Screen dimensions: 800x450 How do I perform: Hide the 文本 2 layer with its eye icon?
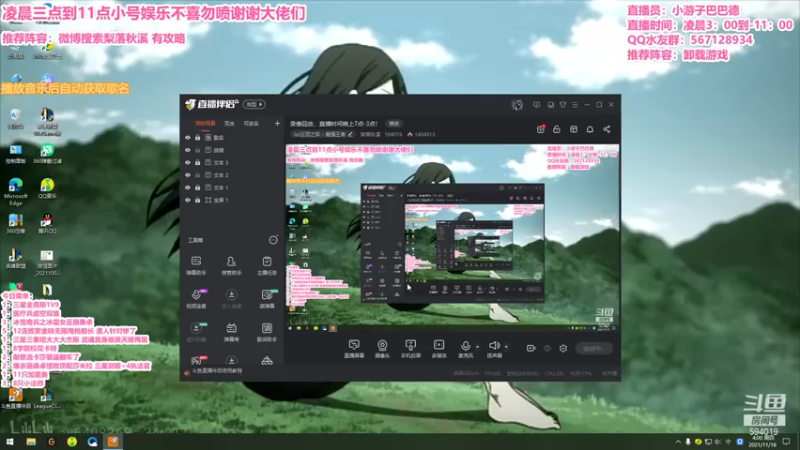click(188, 175)
